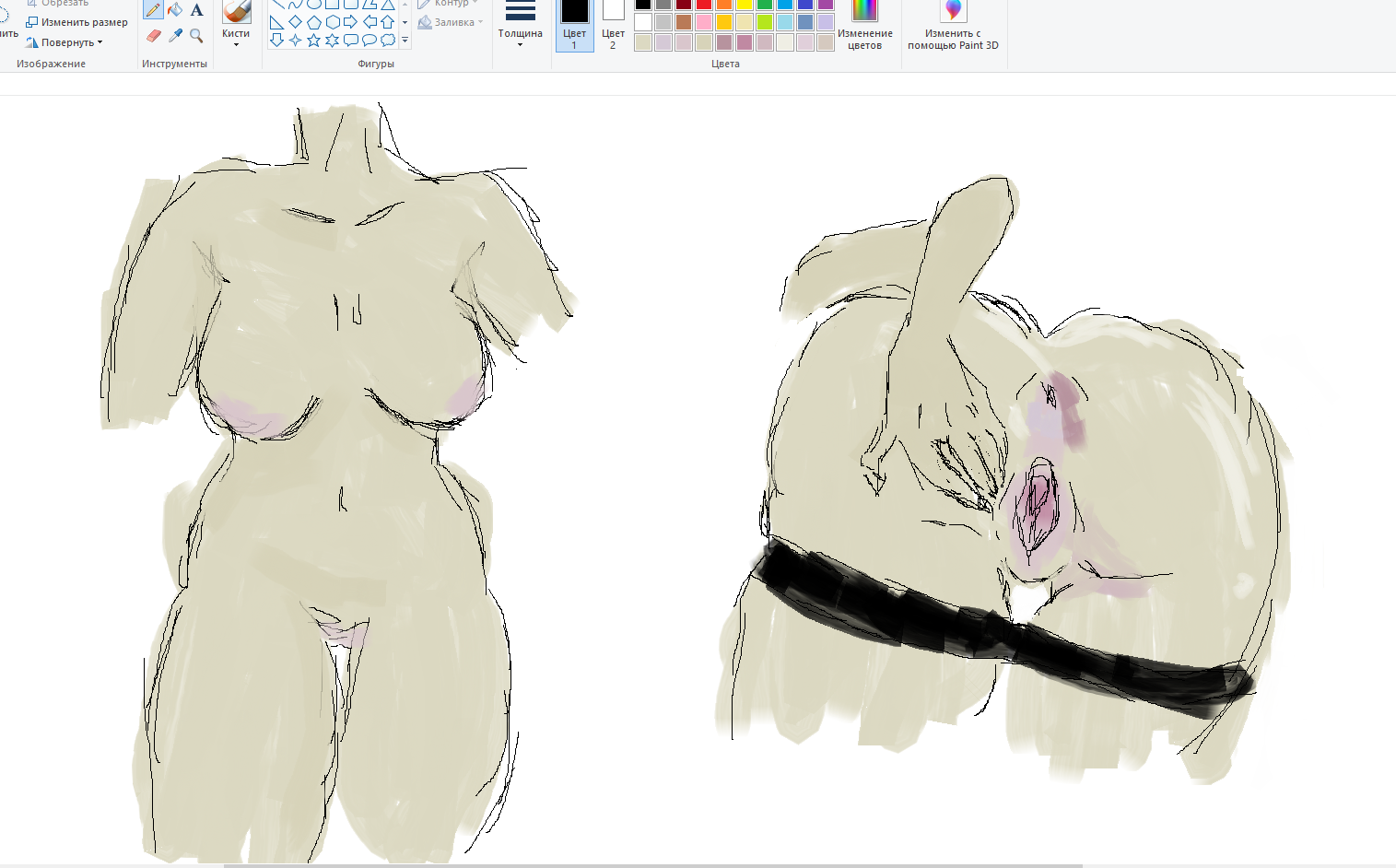Open the Повернуть rotate dropdown

[x=65, y=42]
